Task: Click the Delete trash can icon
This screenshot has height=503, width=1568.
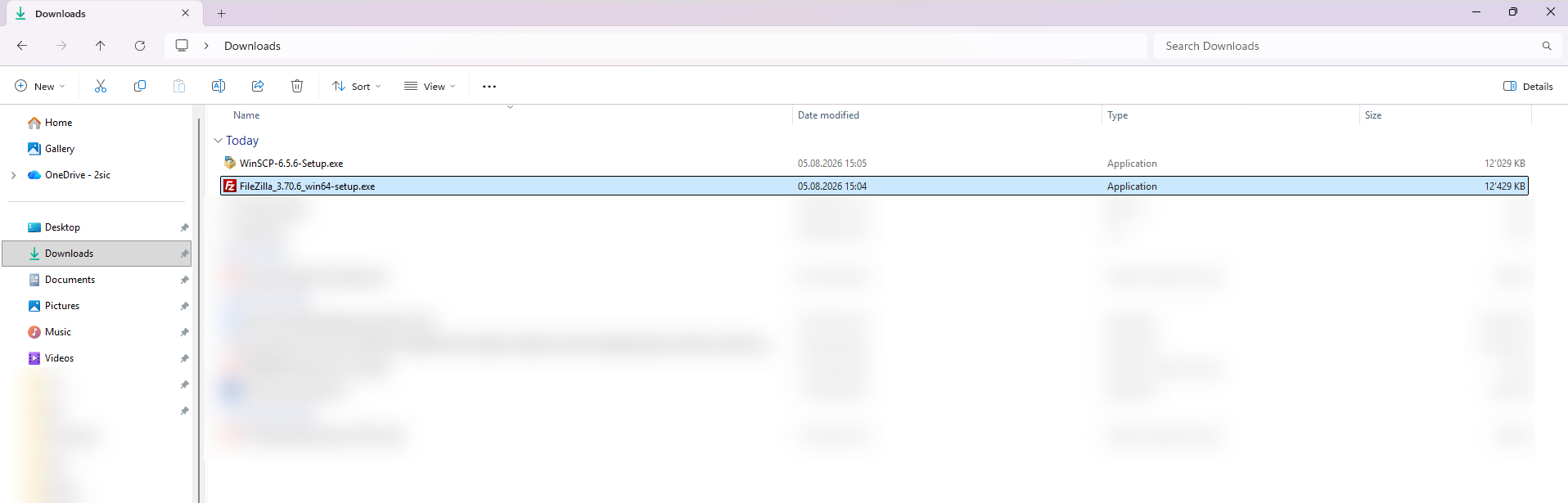Action: 297,86
